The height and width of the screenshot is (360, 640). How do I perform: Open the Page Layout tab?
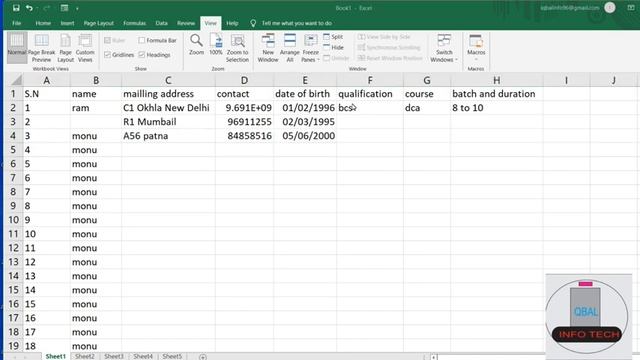tap(99, 23)
